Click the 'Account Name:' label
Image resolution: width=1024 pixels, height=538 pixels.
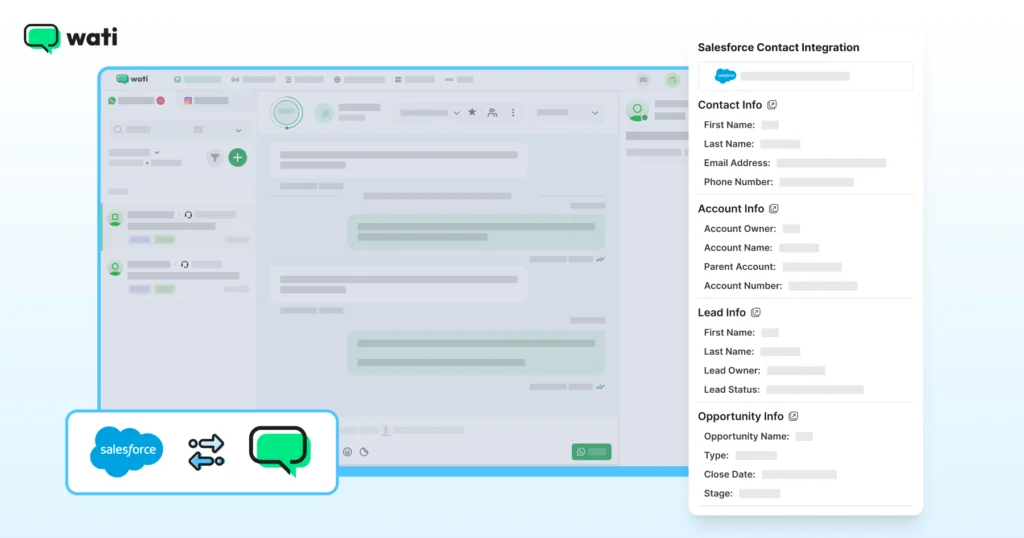(738, 247)
